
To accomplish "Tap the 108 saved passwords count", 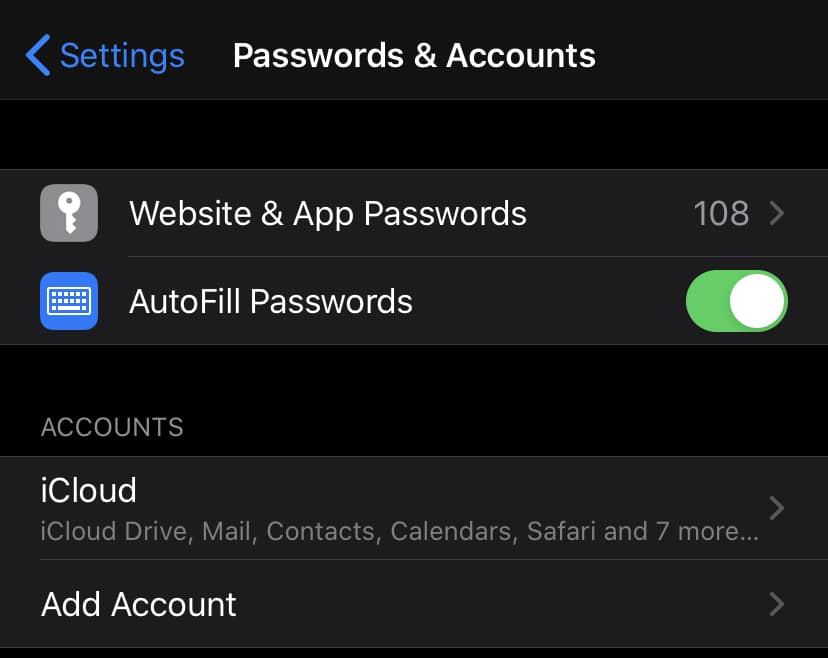I will click(x=721, y=213).
